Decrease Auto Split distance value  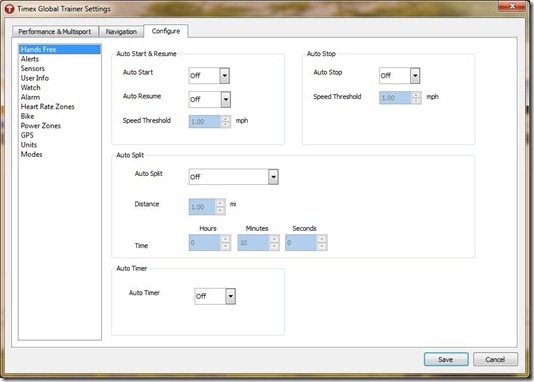(220, 211)
